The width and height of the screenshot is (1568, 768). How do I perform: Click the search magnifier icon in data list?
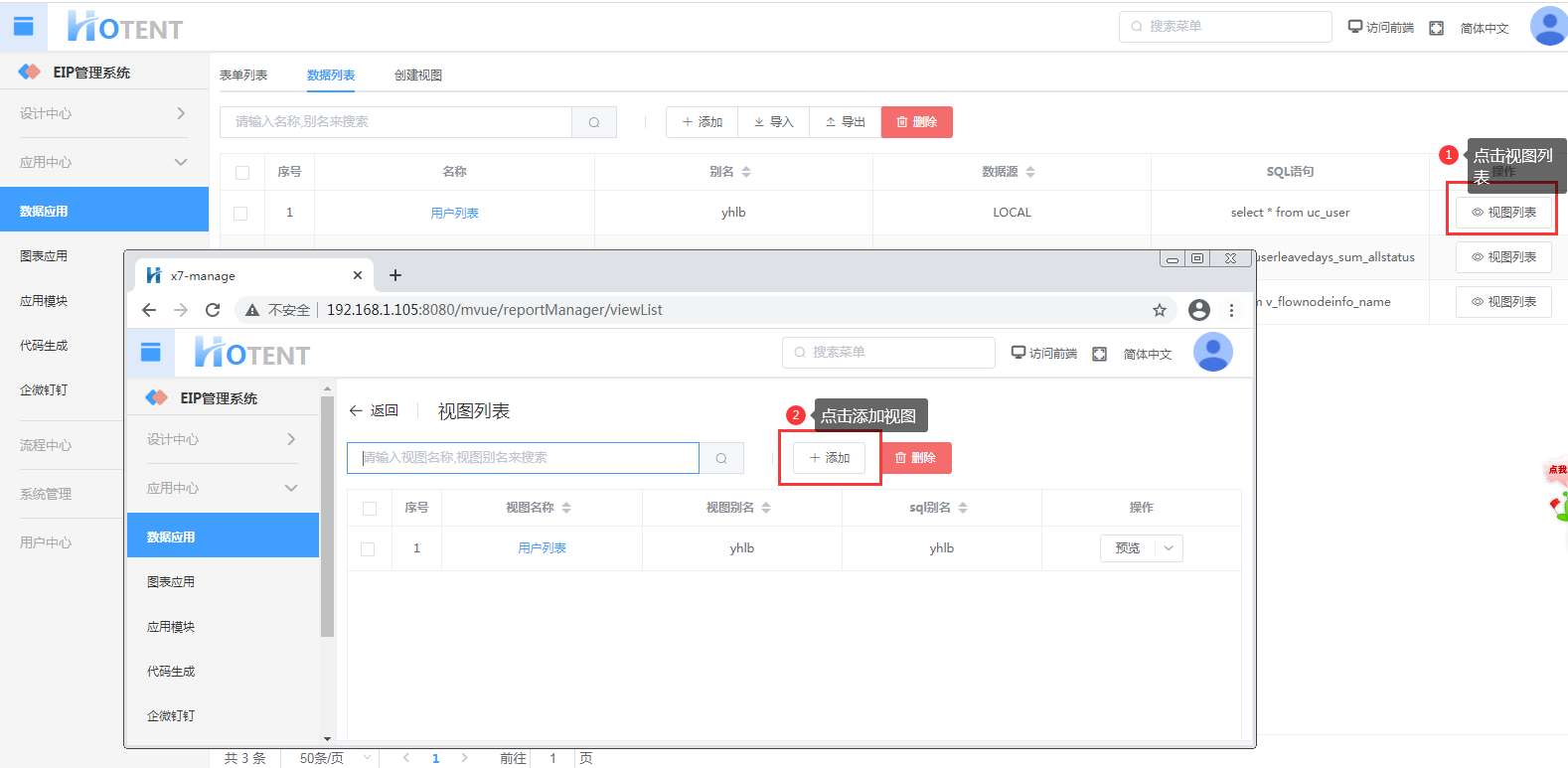click(594, 122)
